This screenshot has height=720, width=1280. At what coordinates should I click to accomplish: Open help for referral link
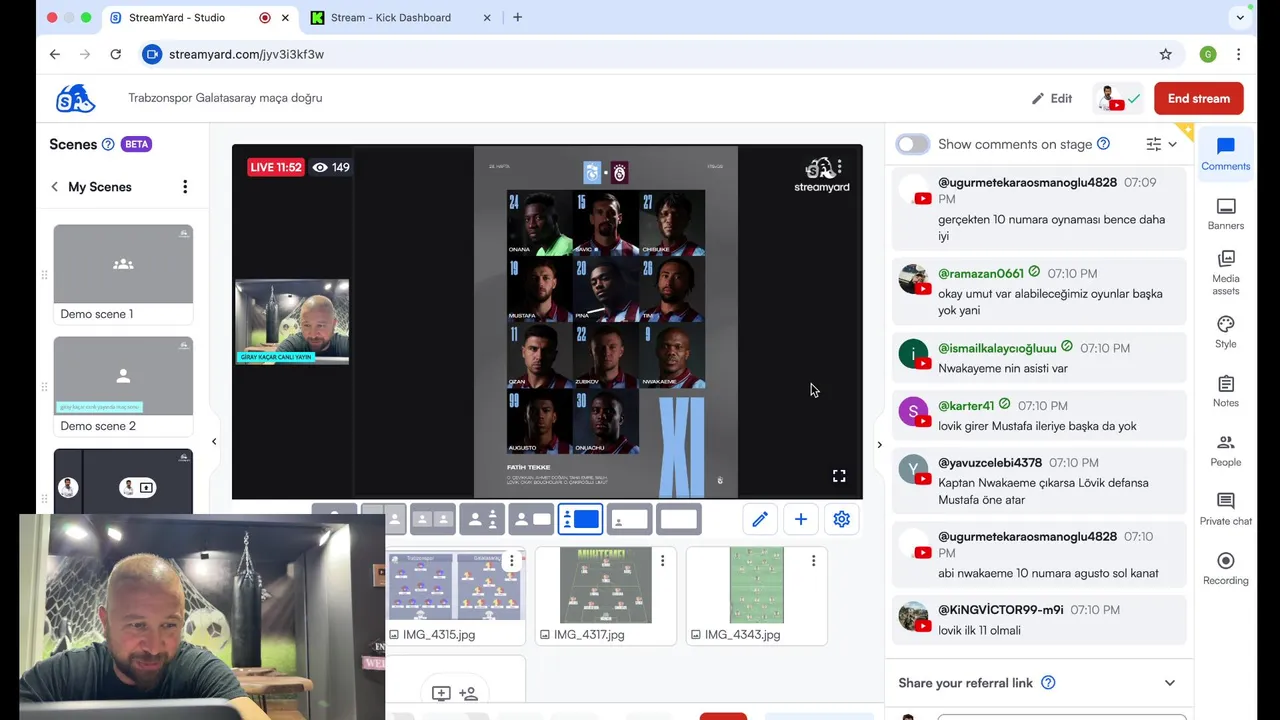point(1048,683)
